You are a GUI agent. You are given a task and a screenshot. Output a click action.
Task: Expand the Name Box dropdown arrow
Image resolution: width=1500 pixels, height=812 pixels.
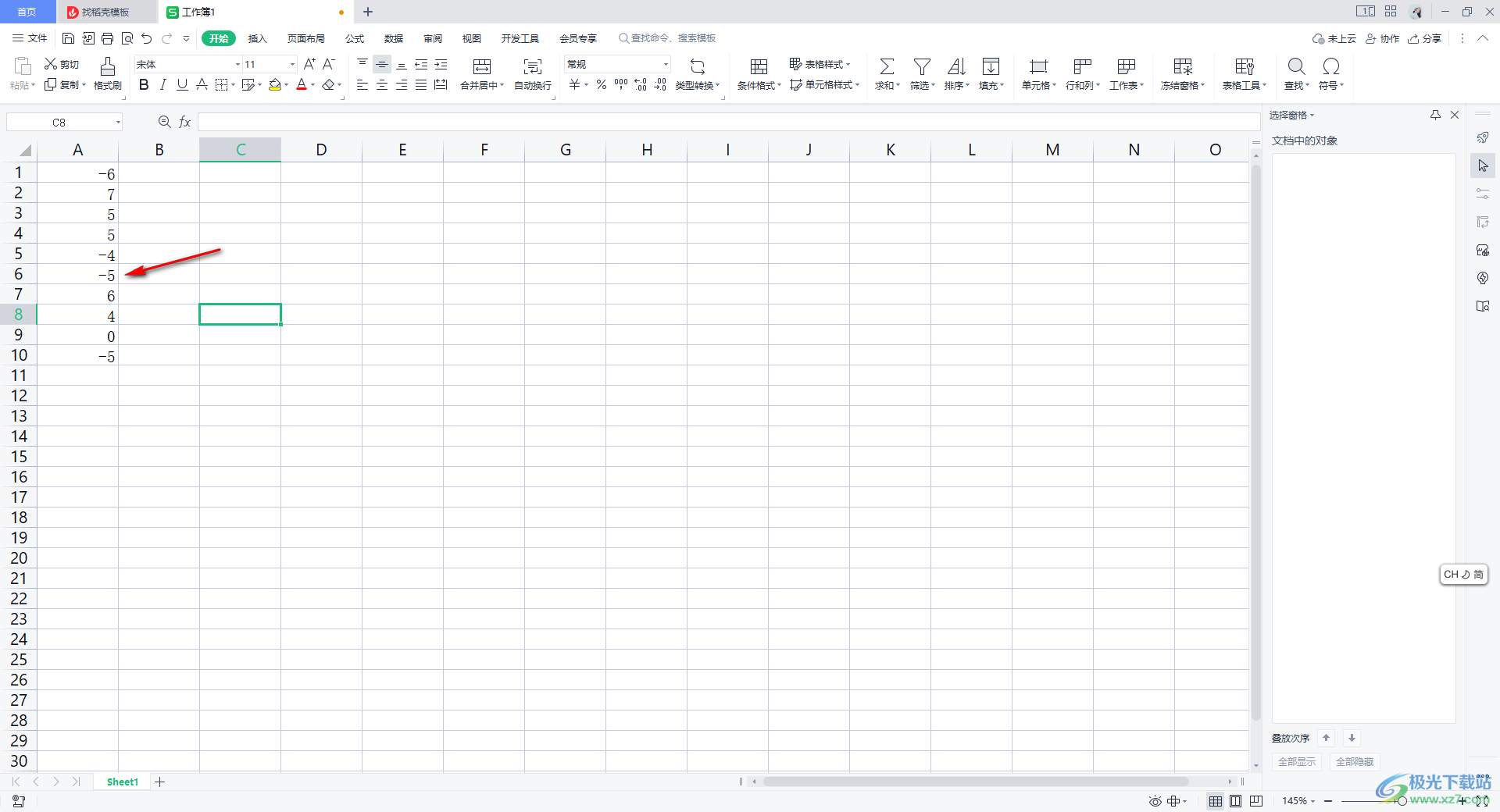tap(118, 122)
